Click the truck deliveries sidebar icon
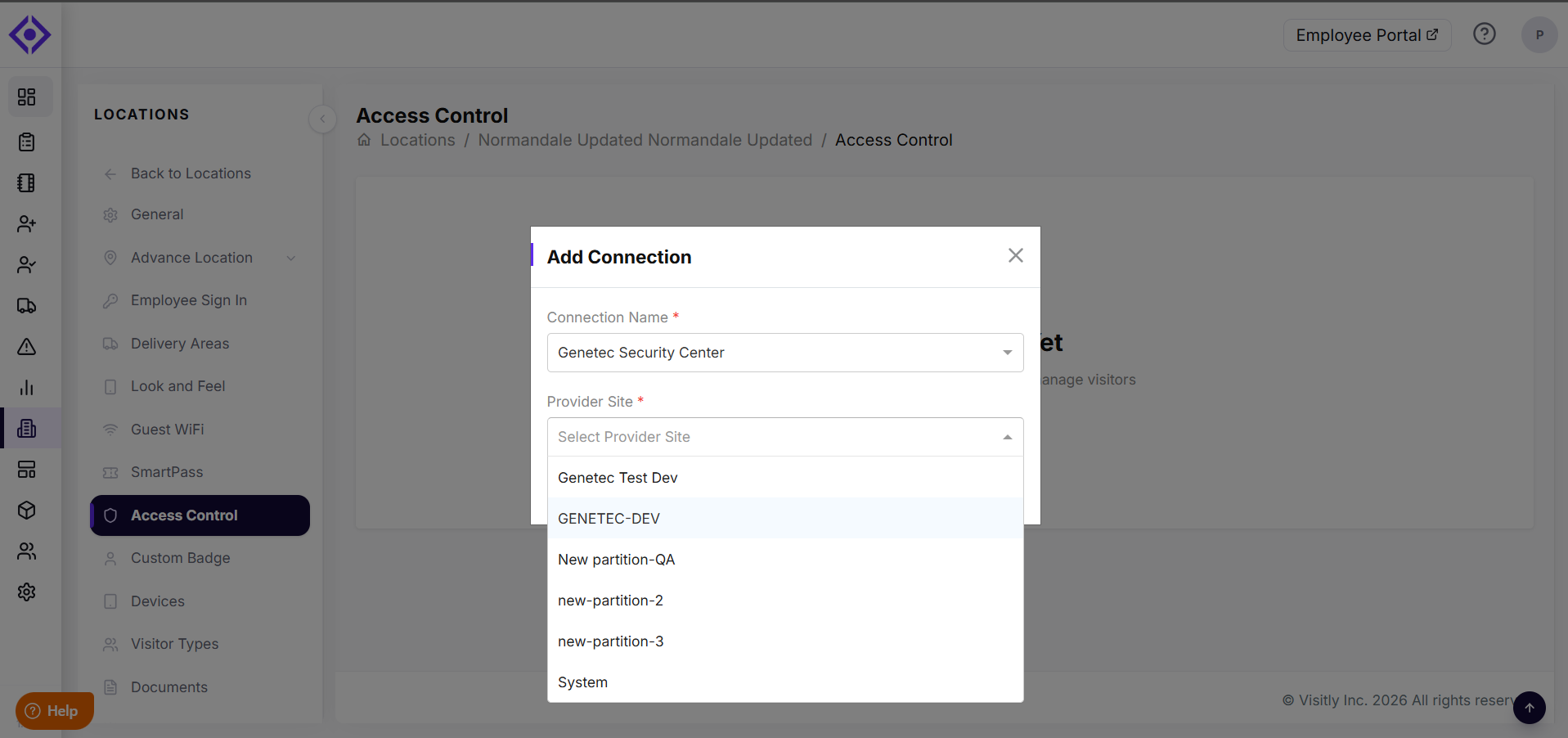Image resolution: width=1568 pixels, height=738 pixels. [27, 306]
